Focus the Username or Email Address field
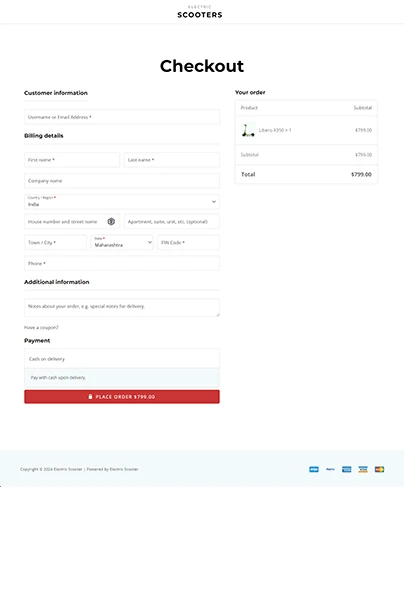 coord(122,117)
